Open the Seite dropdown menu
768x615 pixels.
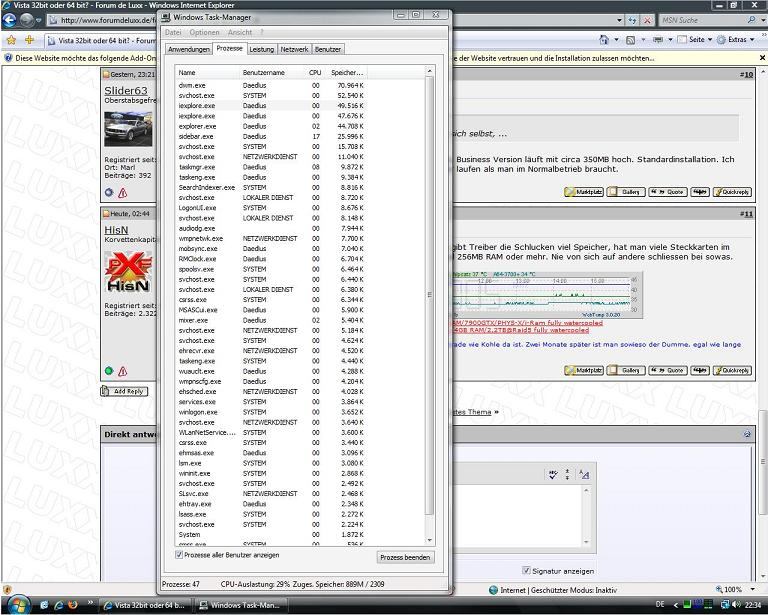click(695, 40)
